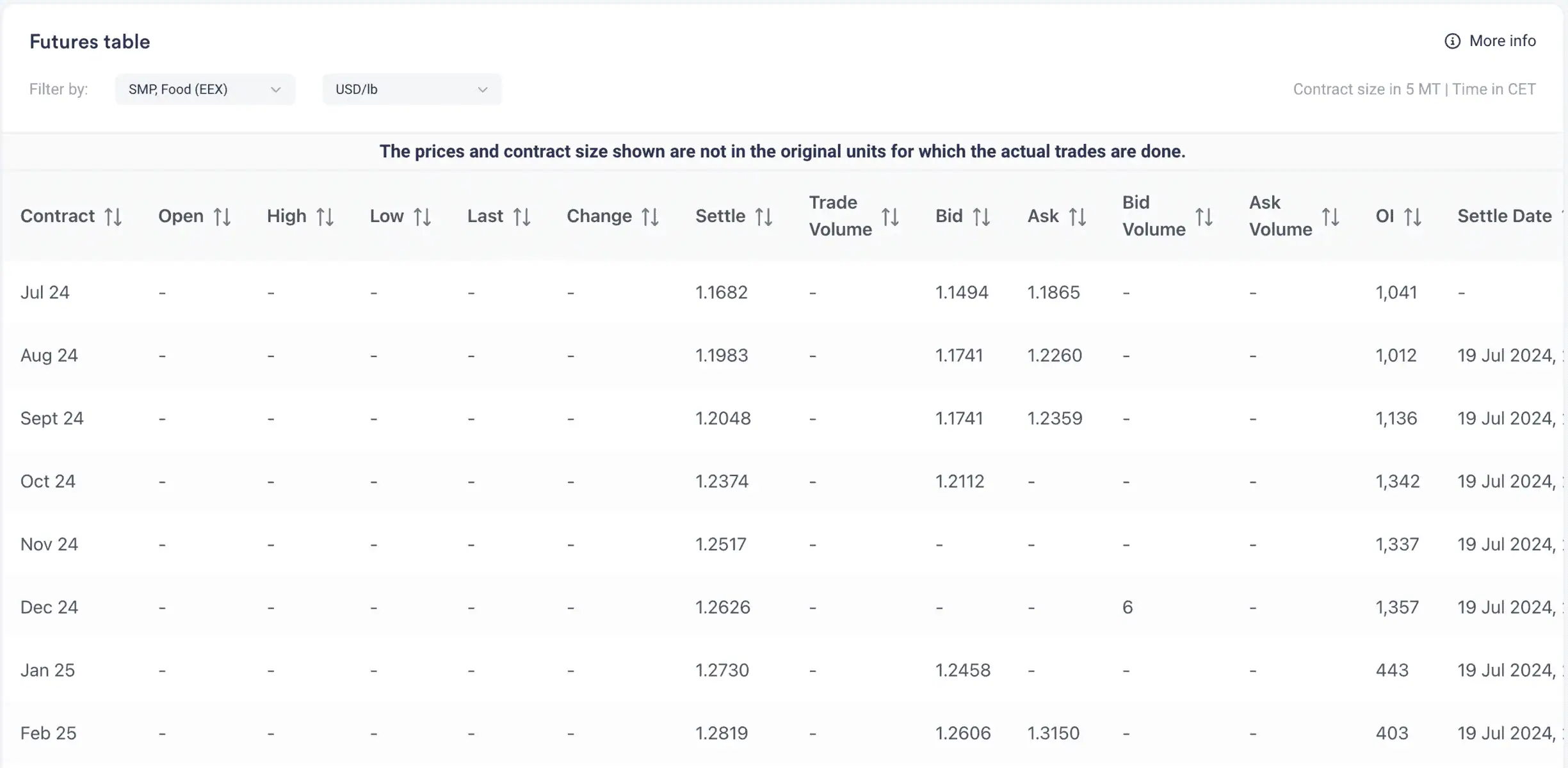Sort by Trade Volume arrows icon

pos(890,217)
